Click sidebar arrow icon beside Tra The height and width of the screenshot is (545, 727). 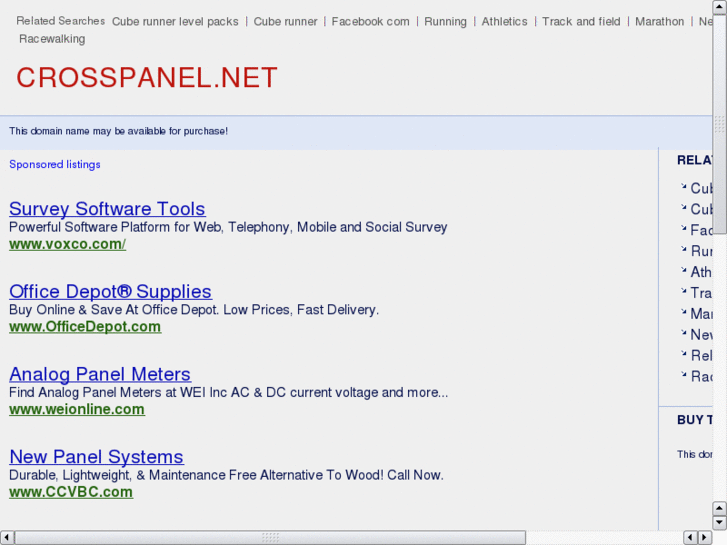tap(683, 291)
